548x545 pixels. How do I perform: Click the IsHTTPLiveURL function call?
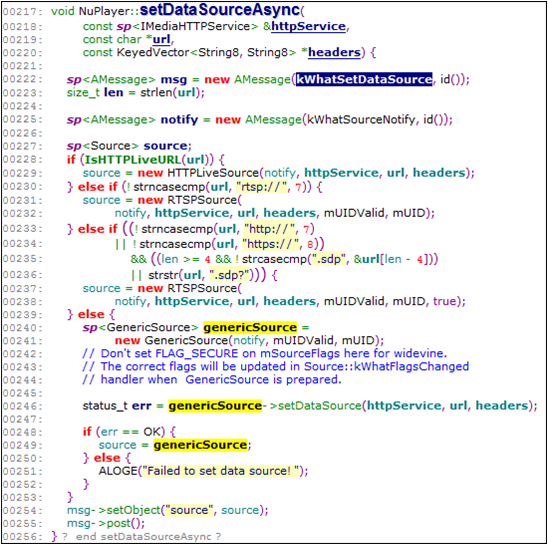click(133, 160)
